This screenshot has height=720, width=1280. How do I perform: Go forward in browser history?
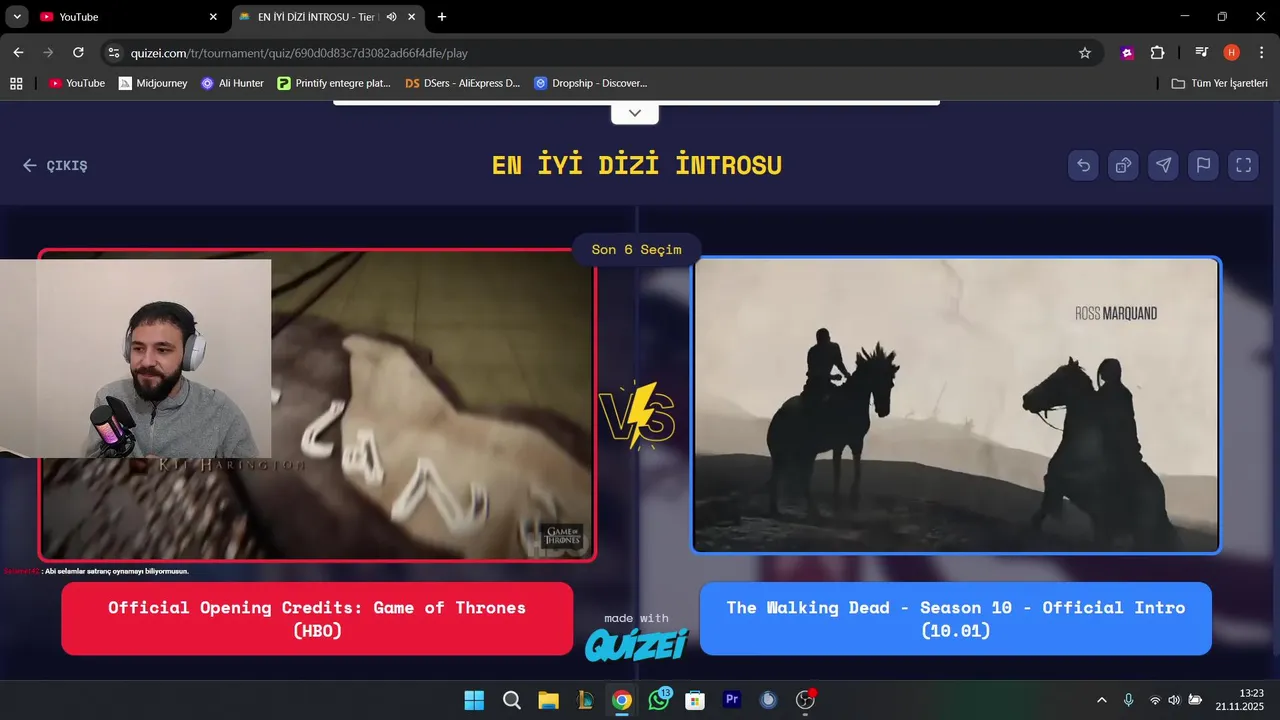tap(48, 53)
